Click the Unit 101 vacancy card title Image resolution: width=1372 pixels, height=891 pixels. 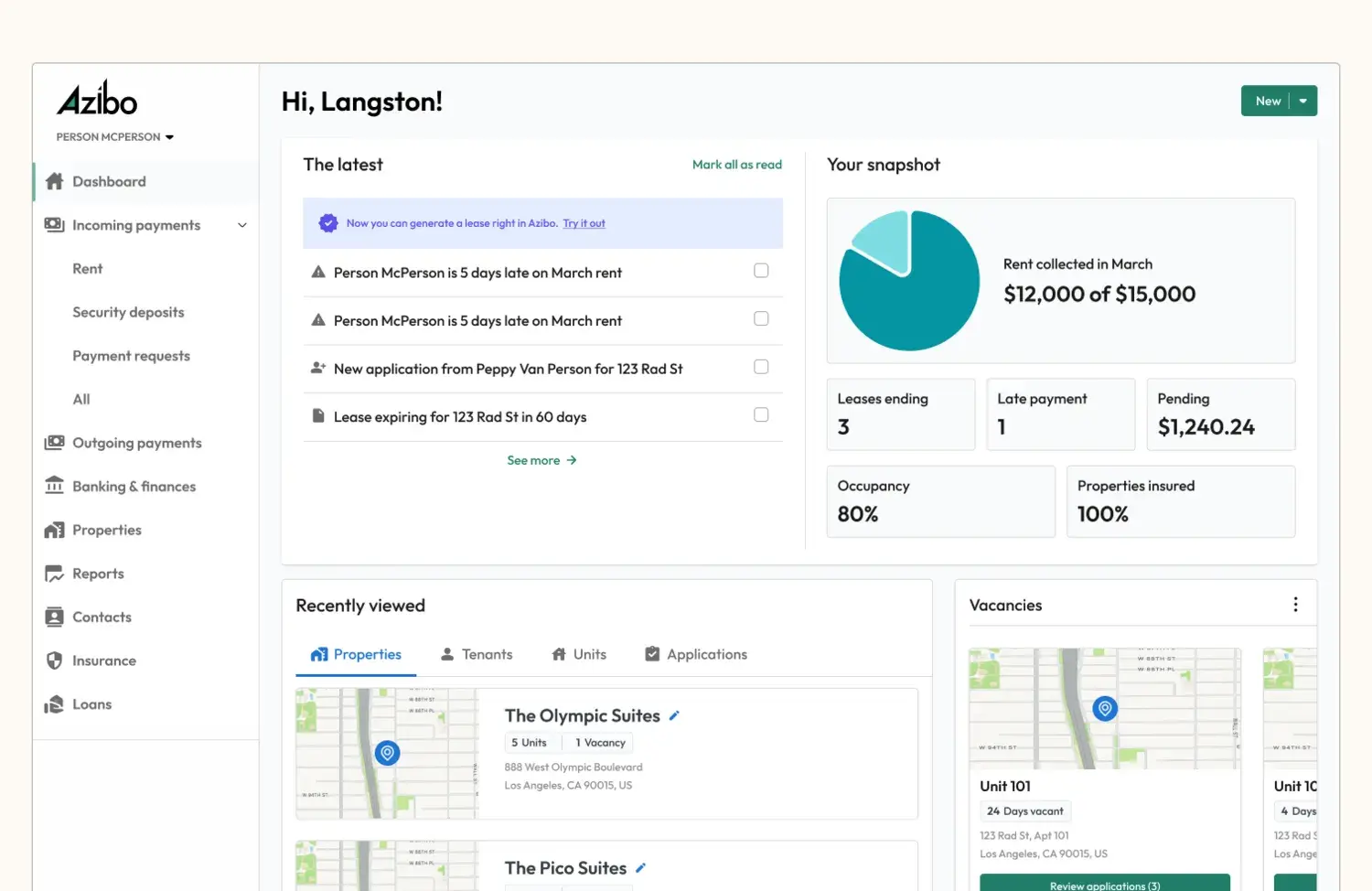pos(1005,787)
